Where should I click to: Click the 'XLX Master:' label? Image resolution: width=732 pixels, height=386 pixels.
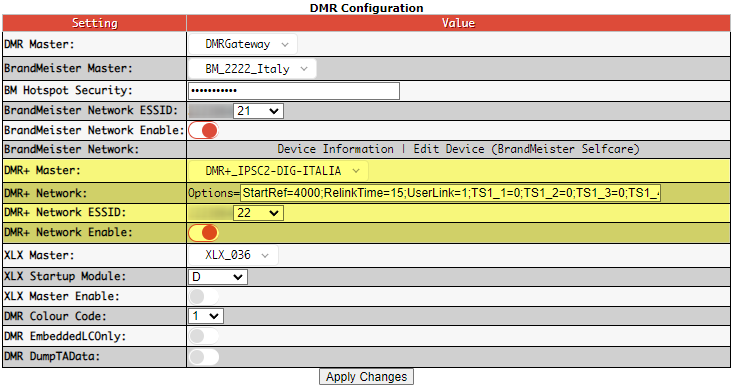tap(39, 255)
